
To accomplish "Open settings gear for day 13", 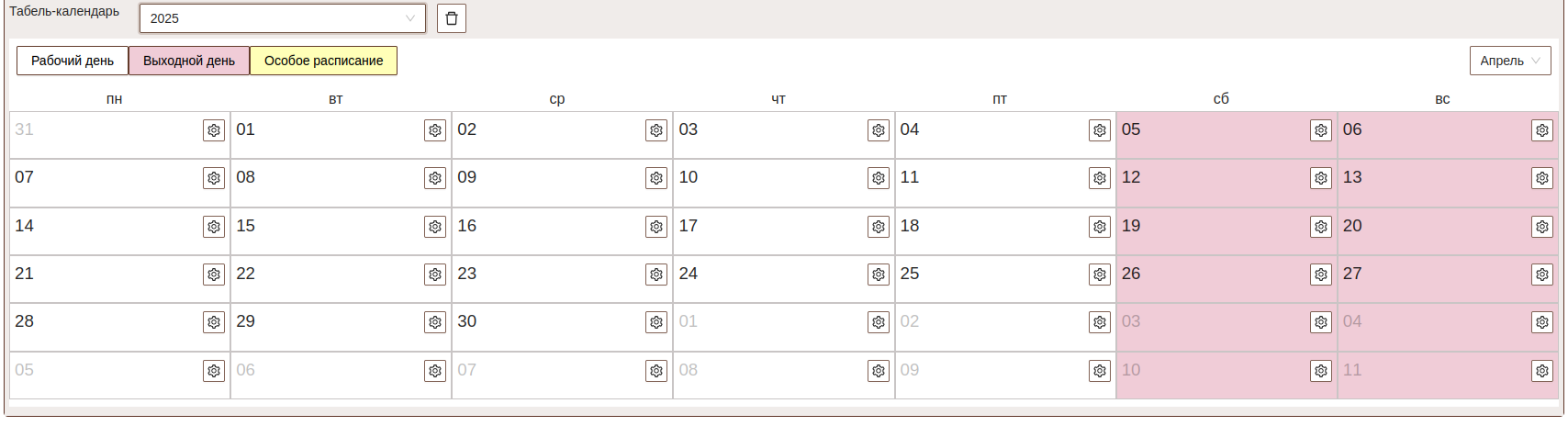I will pyautogui.click(x=1542, y=178).
